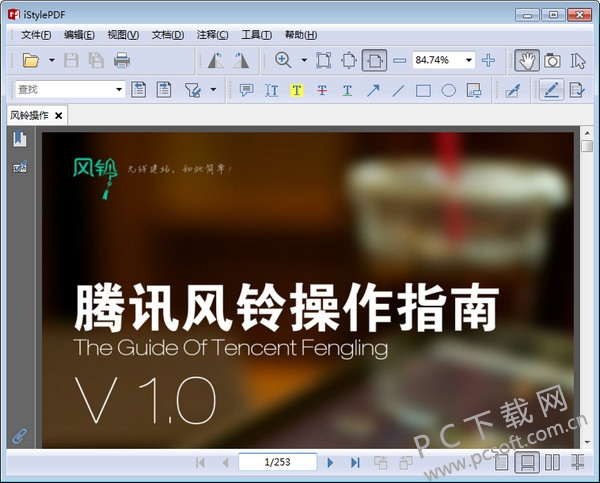
Task: Toggle the annotation editing pencil mode
Action: pos(551,90)
